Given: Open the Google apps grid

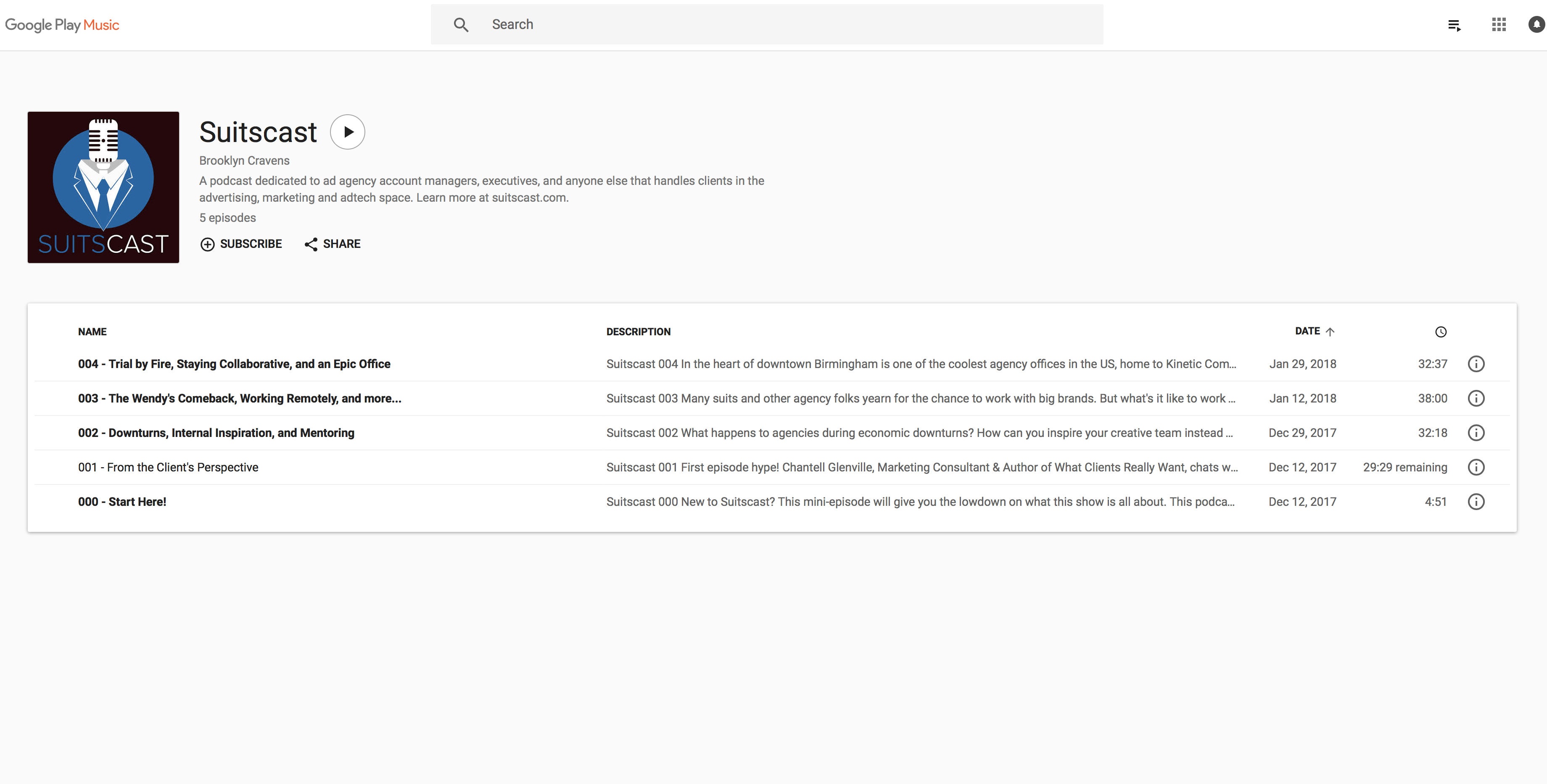Looking at the screenshot, I should (1499, 25).
